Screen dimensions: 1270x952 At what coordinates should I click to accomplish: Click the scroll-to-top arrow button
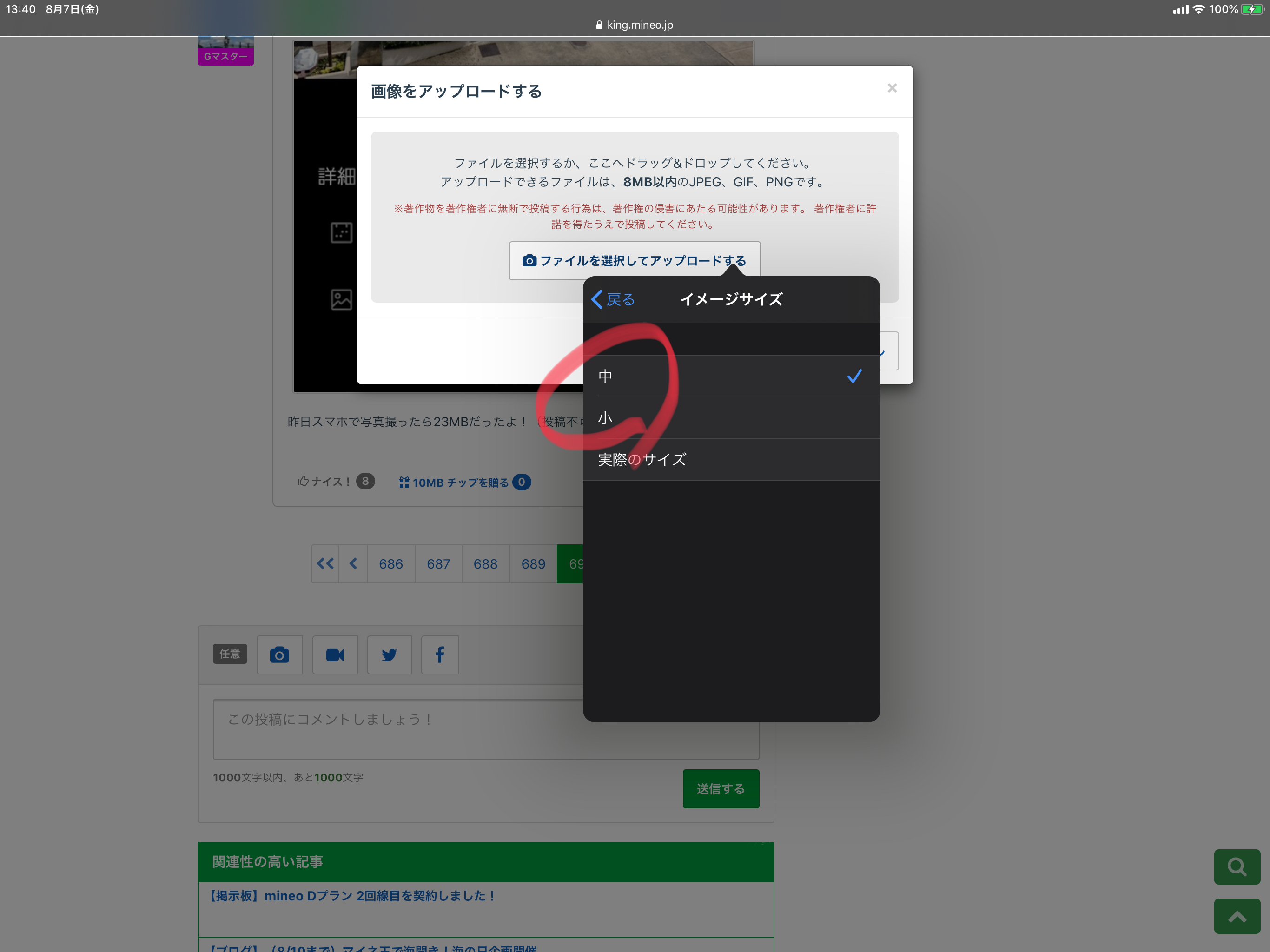coord(1237,916)
